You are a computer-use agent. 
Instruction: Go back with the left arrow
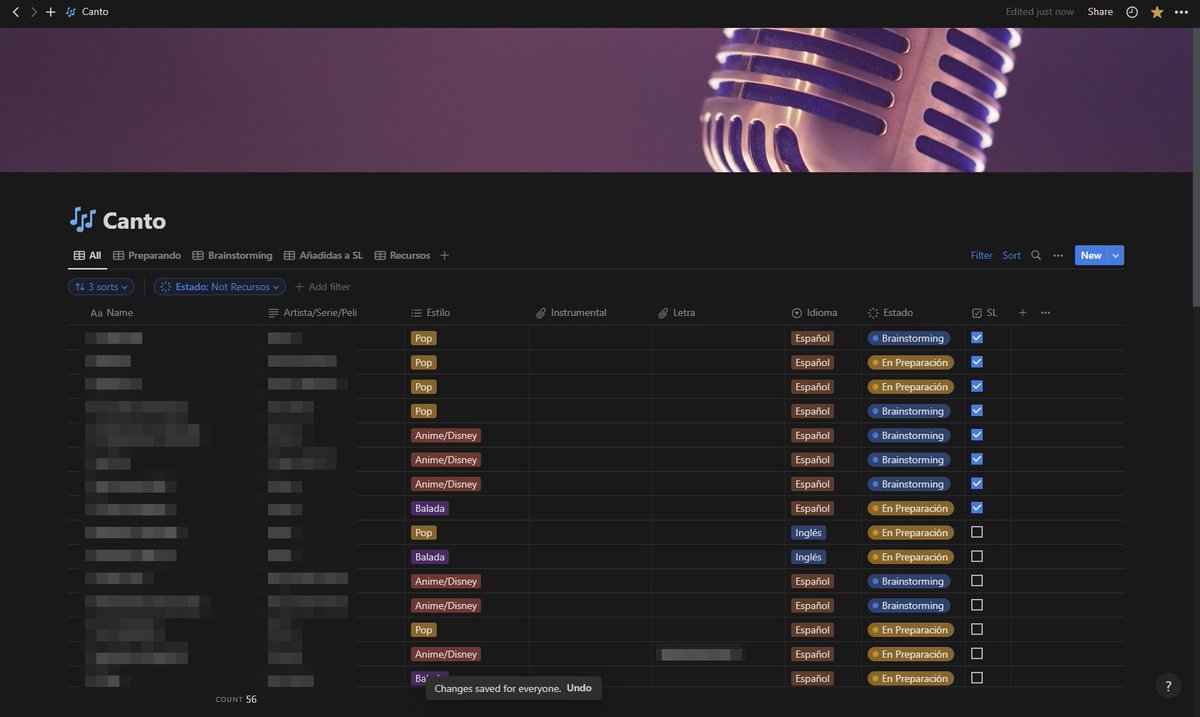pos(15,12)
